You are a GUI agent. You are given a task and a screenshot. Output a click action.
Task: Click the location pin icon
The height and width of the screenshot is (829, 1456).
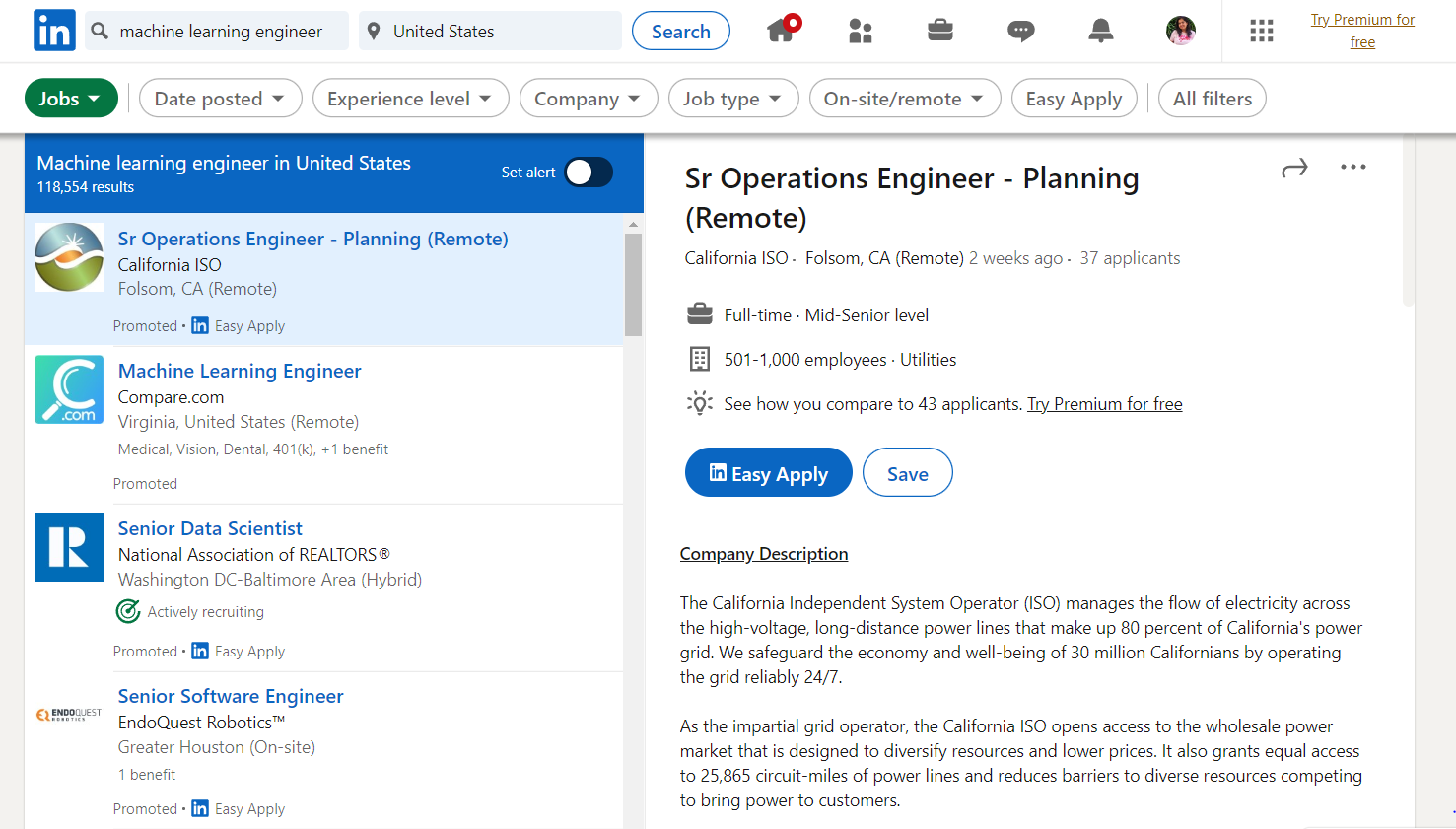click(x=374, y=32)
